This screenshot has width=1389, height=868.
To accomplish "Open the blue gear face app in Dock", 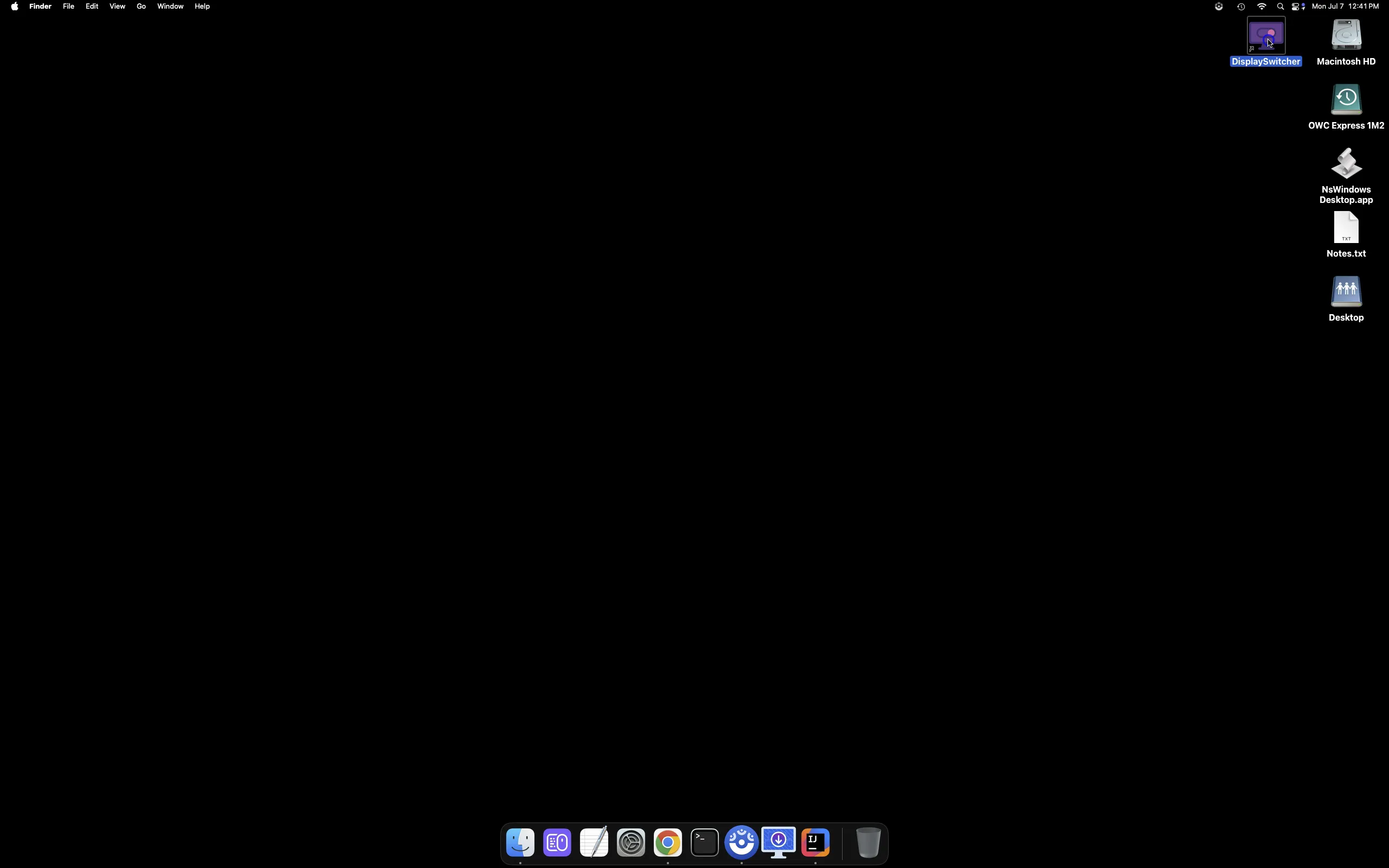I will point(743,843).
